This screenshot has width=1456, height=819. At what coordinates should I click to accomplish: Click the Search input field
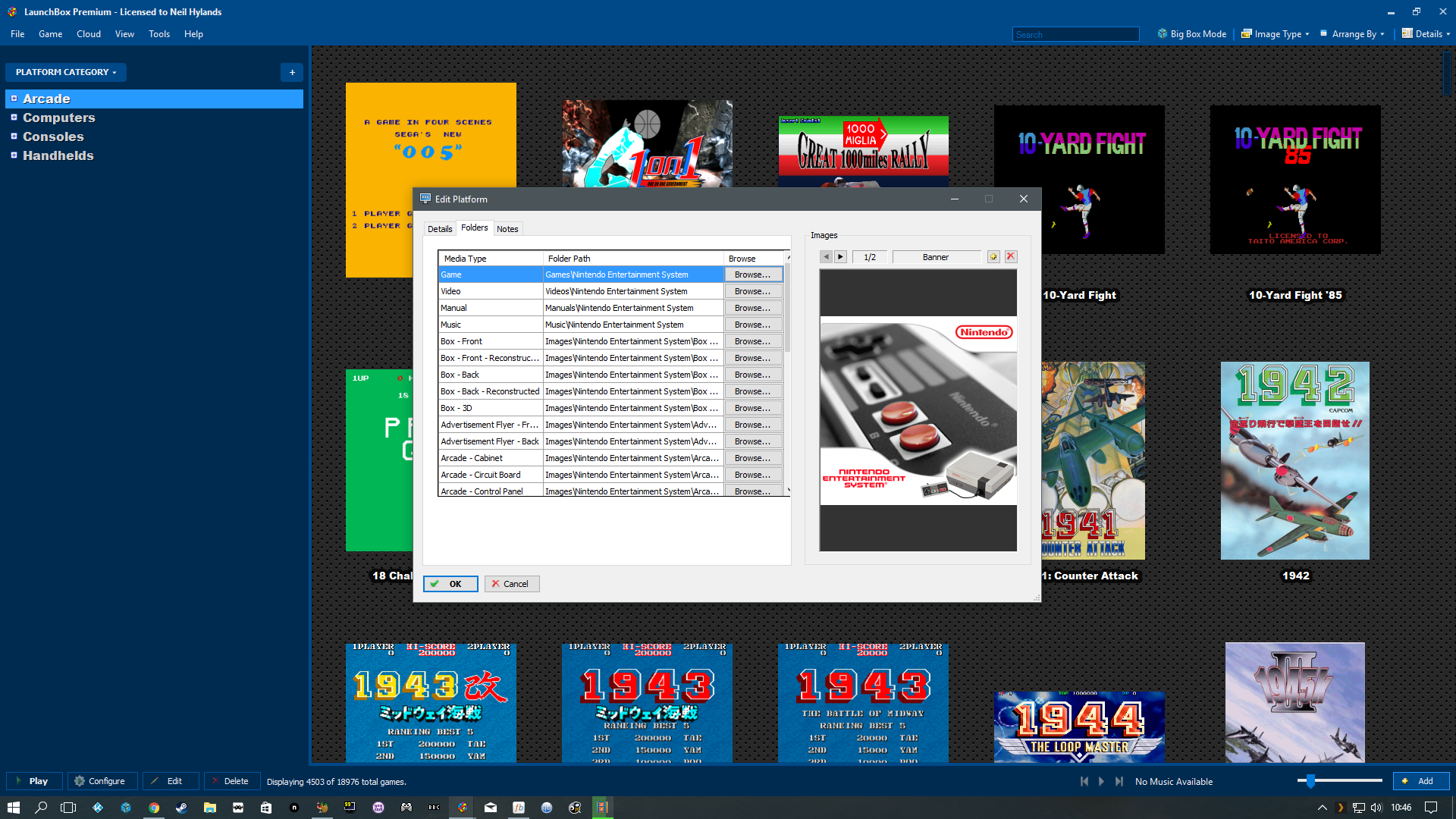[1075, 34]
